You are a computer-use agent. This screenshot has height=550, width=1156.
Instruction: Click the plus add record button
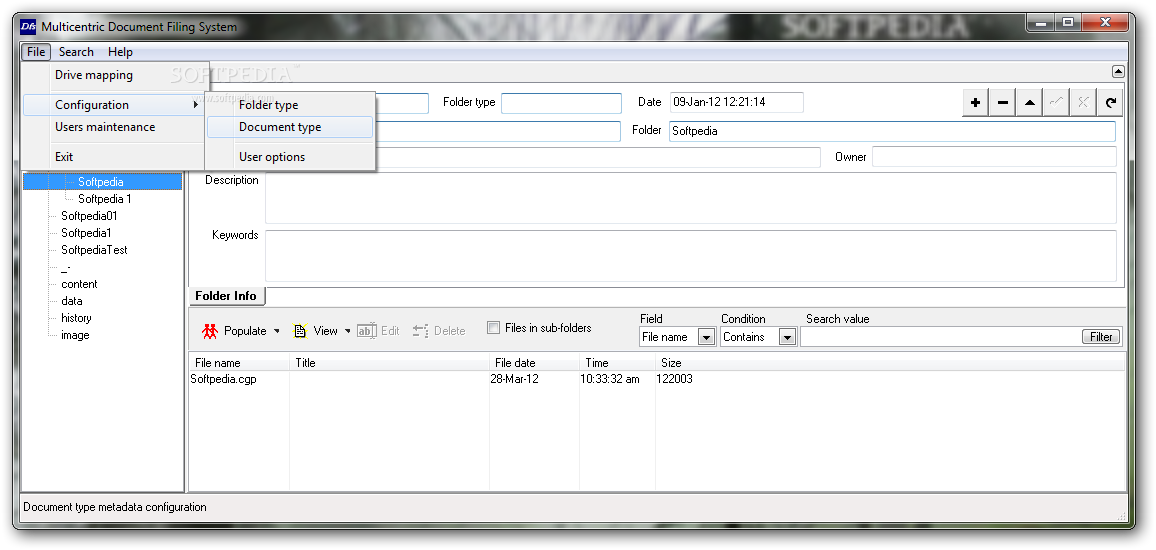tap(975, 102)
